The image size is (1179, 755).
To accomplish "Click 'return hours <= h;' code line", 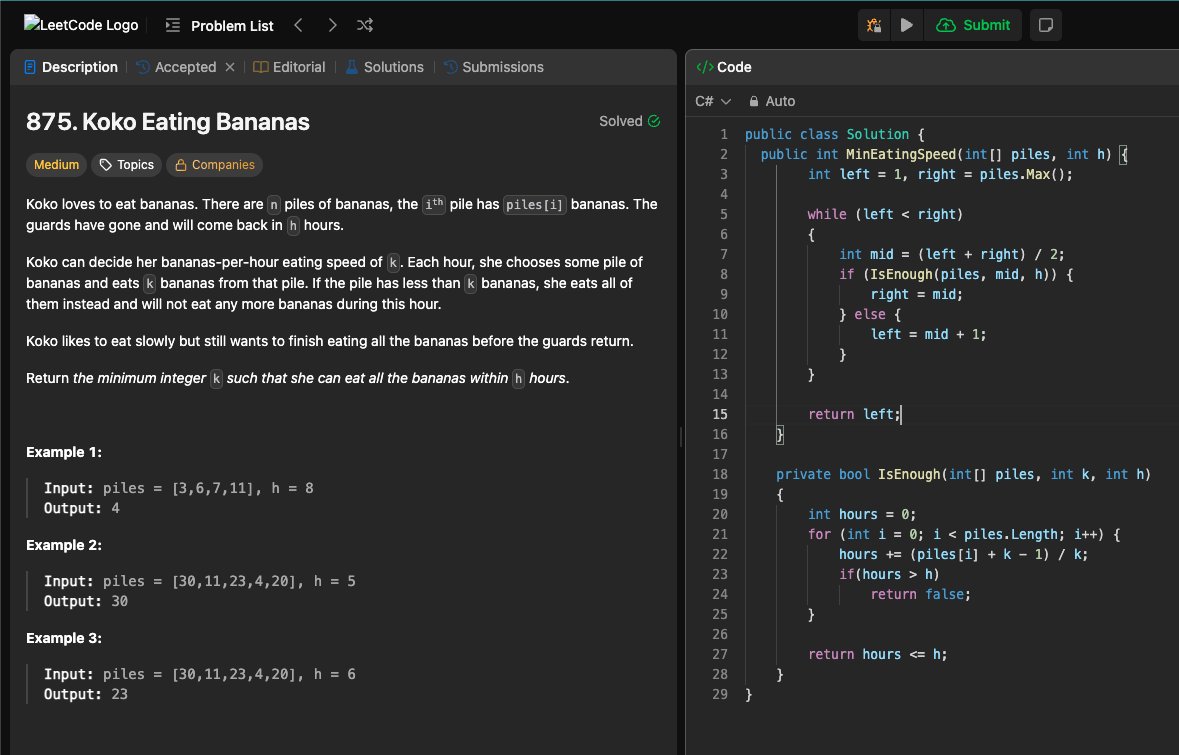I will pyautogui.click(x=877, y=654).
